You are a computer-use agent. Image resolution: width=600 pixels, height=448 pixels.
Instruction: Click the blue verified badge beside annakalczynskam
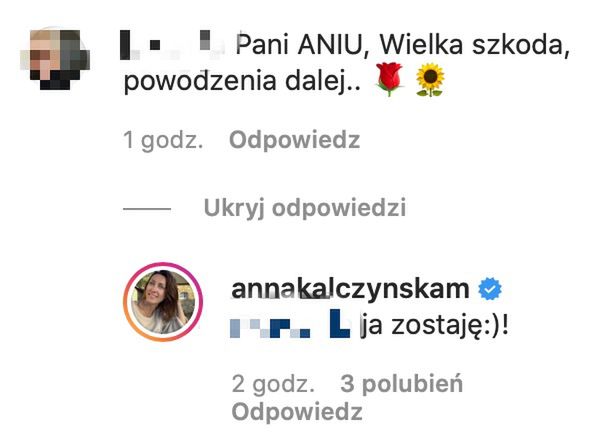(x=490, y=288)
